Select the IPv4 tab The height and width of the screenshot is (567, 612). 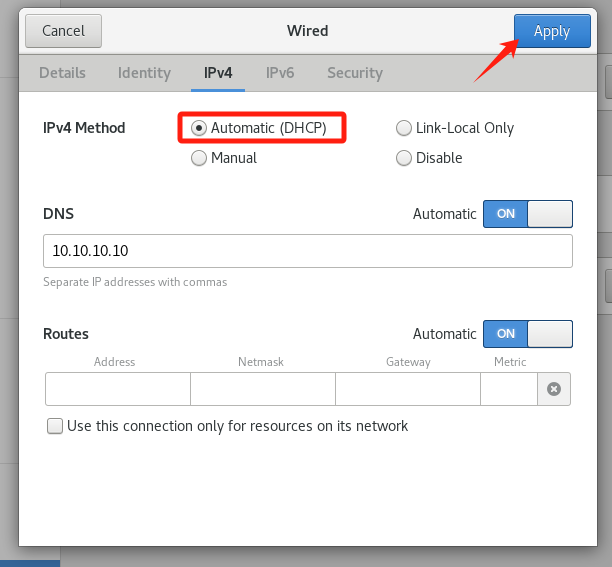point(218,73)
